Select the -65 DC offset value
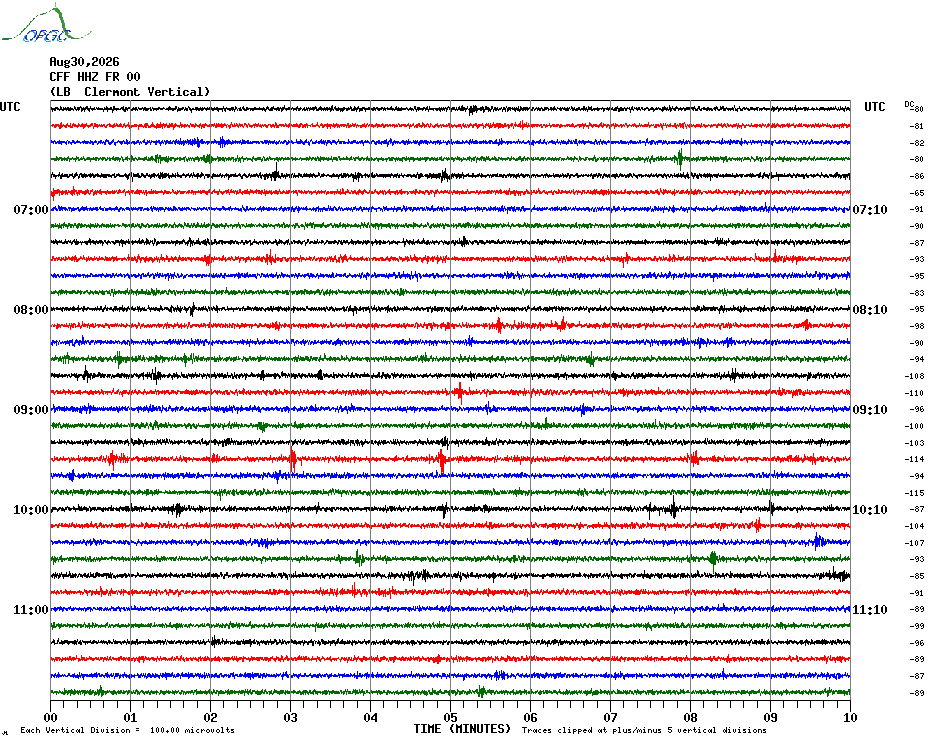 pyautogui.click(x=916, y=193)
